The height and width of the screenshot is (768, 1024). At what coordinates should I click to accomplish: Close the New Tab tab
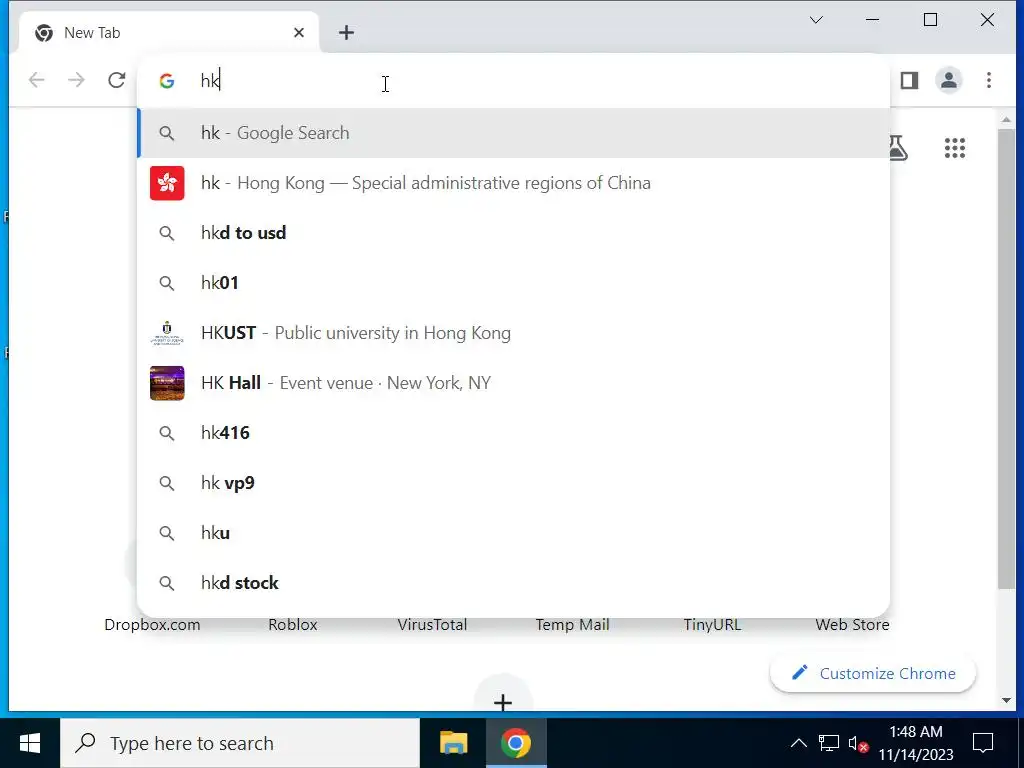(x=299, y=33)
